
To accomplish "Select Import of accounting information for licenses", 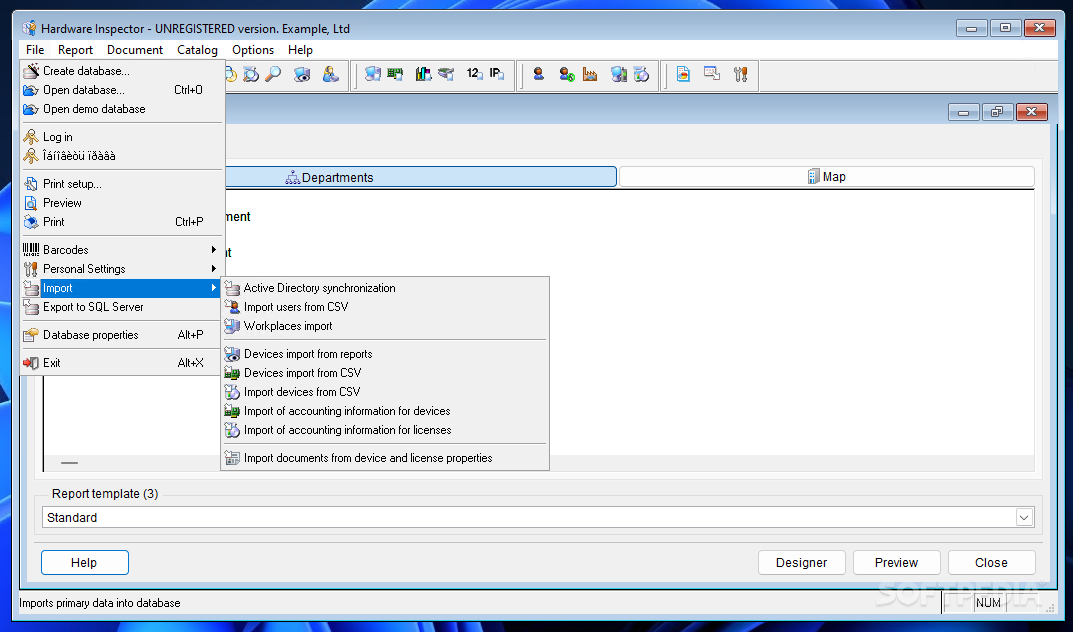I will (x=385, y=430).
